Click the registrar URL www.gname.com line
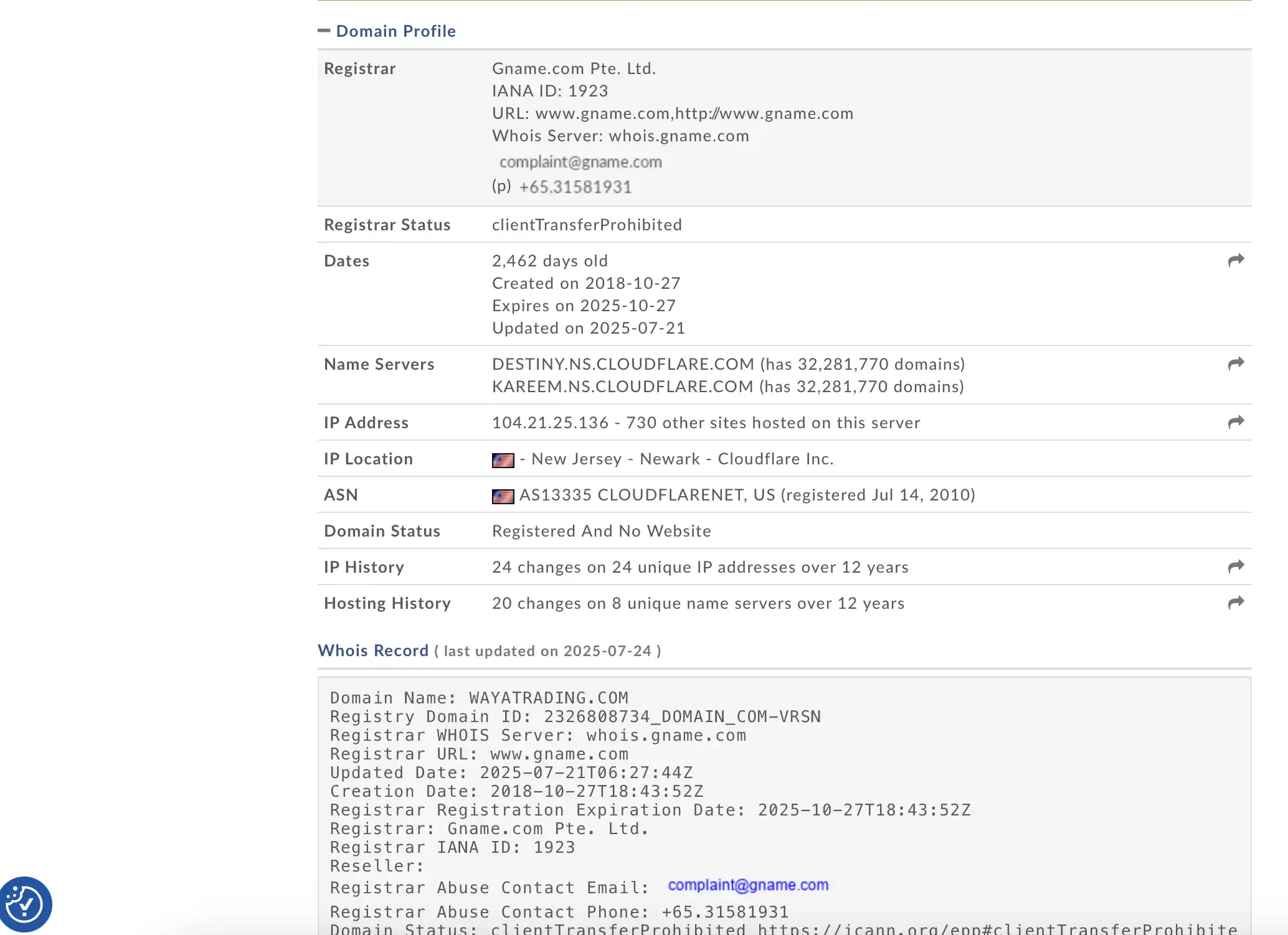1288x935 pixels. click(673, 113)
